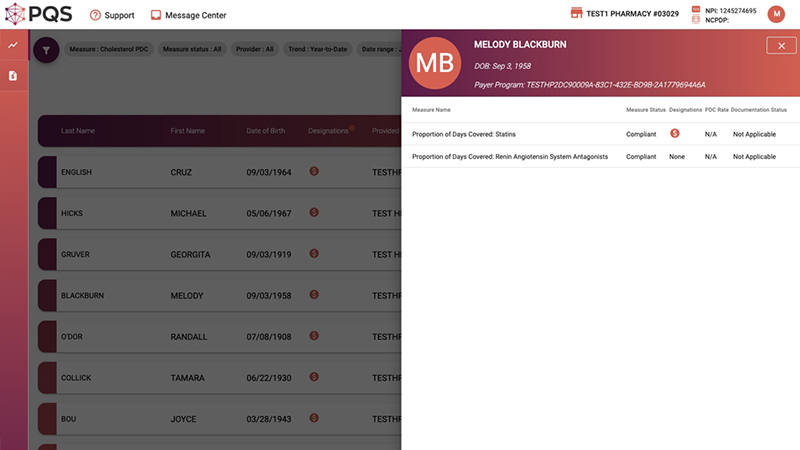Click Measure Name panel column header
The image size is (800, 450).
coord(431,110)
